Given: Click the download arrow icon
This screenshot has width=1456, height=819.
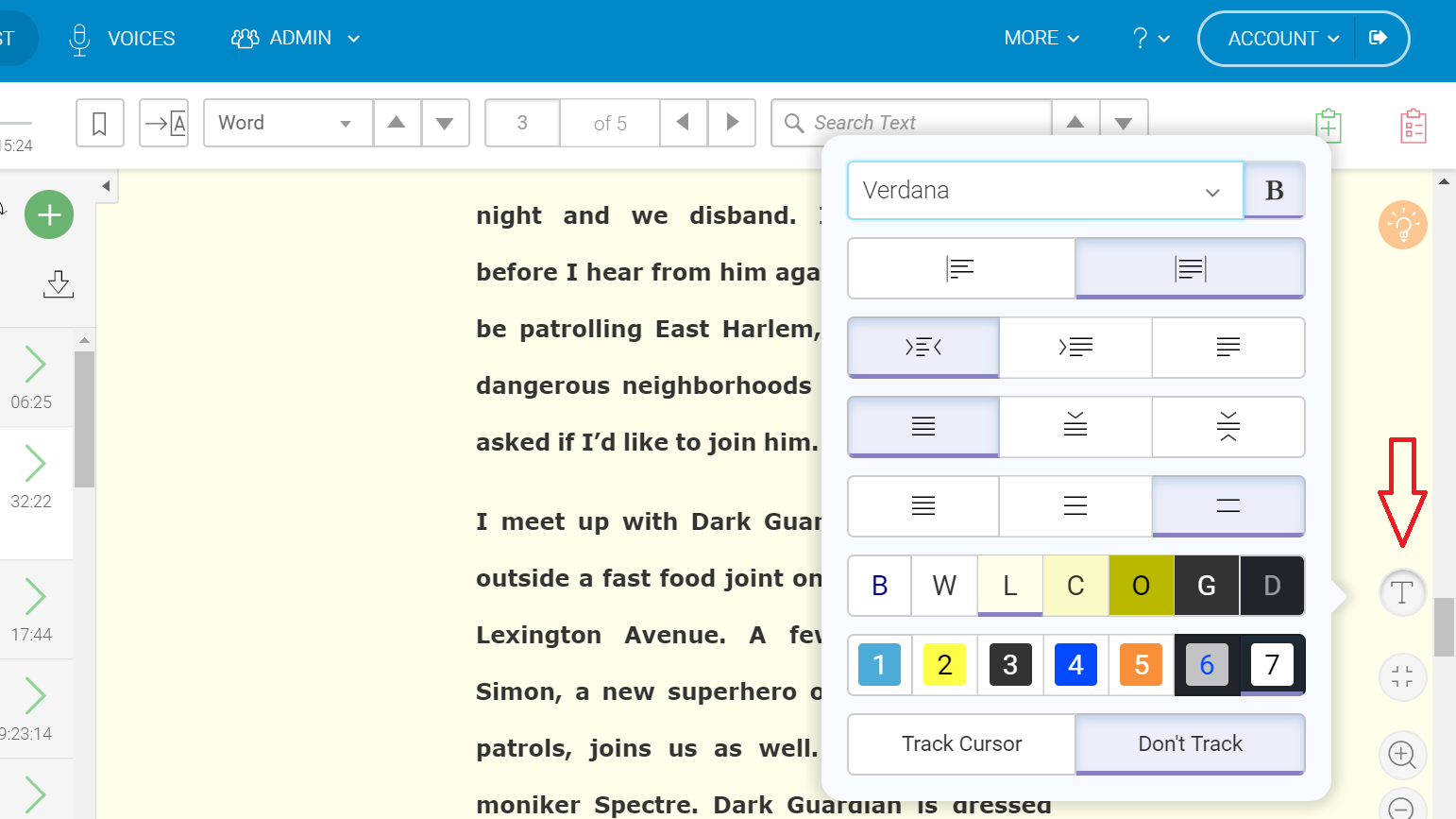Looking at the screenshot, I should point(59,283).
